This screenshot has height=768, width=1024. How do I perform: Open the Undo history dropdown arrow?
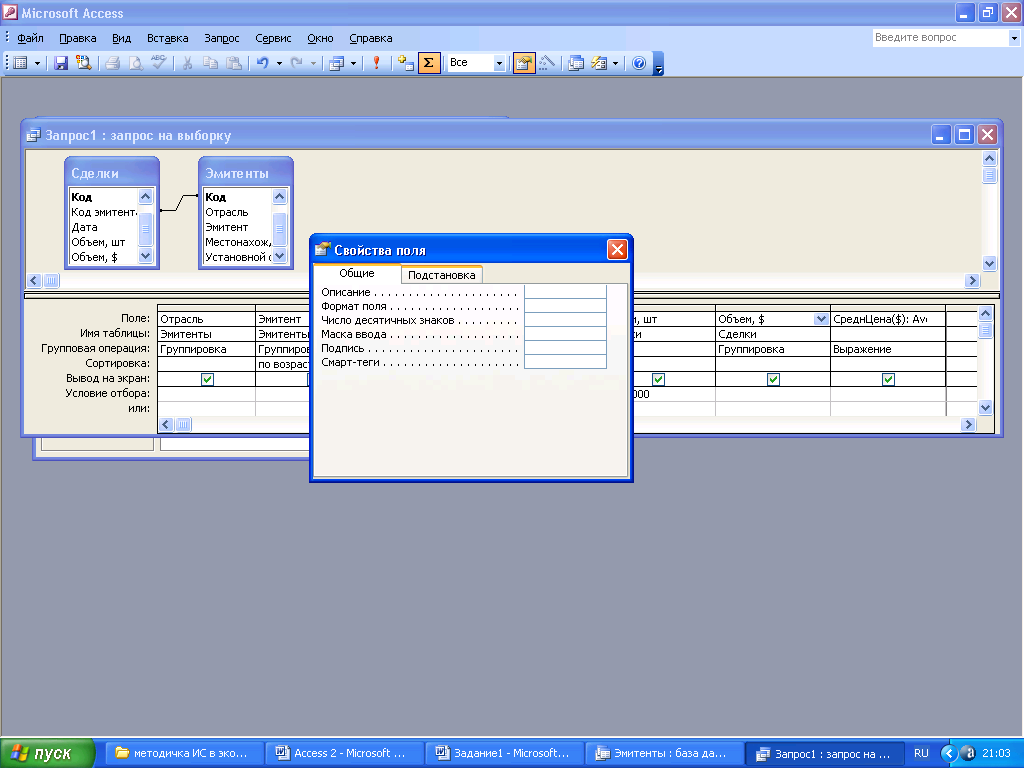pyautogui.click(x=279, y=63)
